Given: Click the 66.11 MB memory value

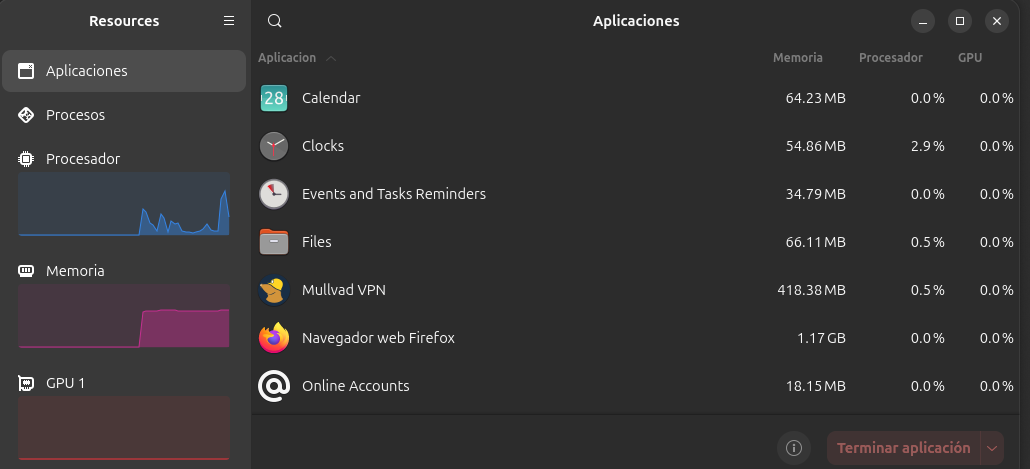Looking at the screenshot, I should (815, 242).
